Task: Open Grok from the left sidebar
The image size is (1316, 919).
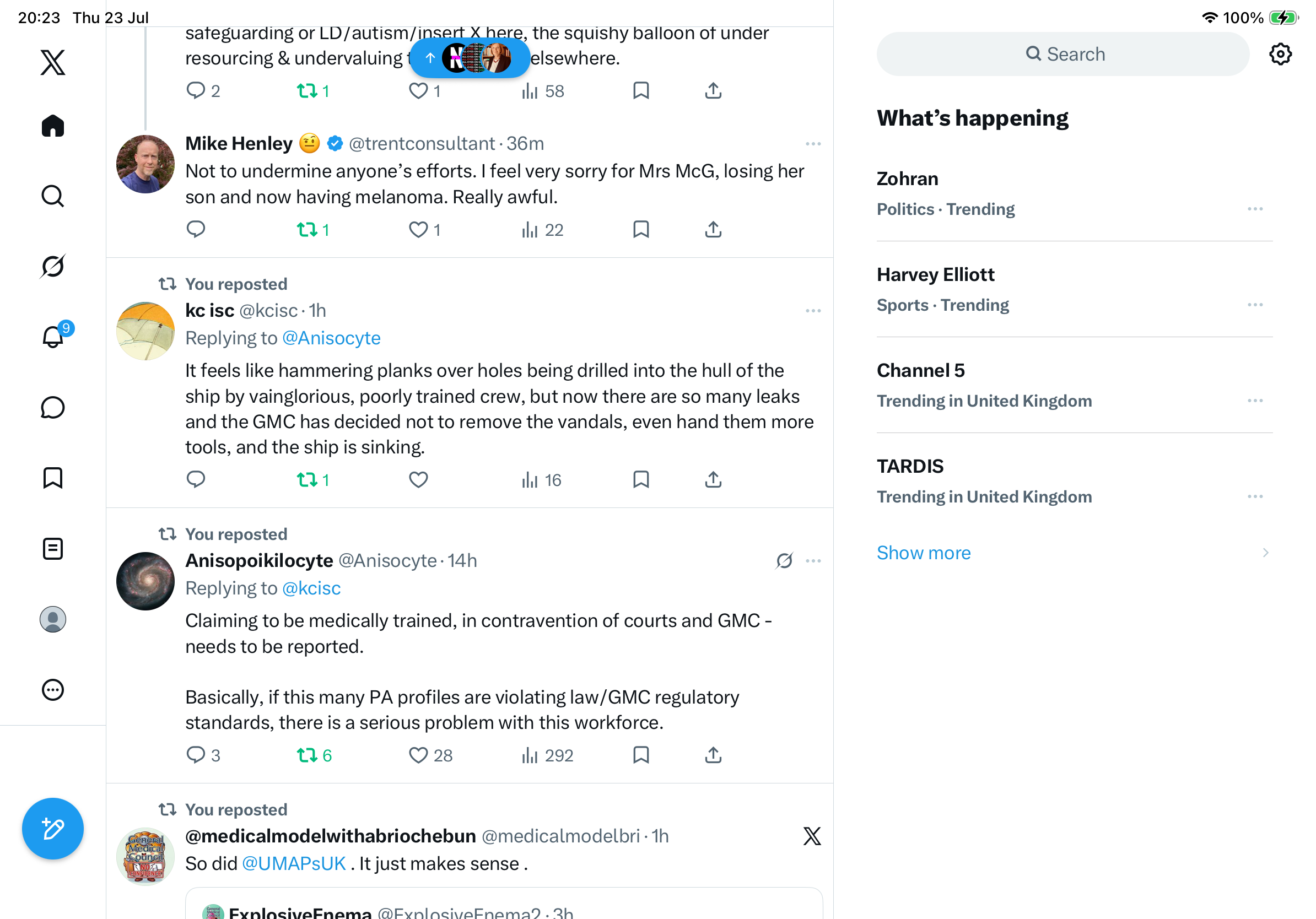Action: (53, 266)
